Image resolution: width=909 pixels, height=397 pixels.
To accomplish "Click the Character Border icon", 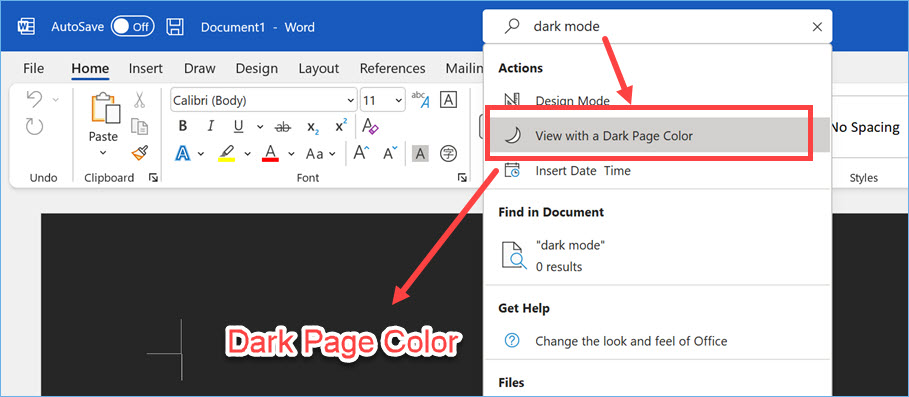I will [448, 100].
